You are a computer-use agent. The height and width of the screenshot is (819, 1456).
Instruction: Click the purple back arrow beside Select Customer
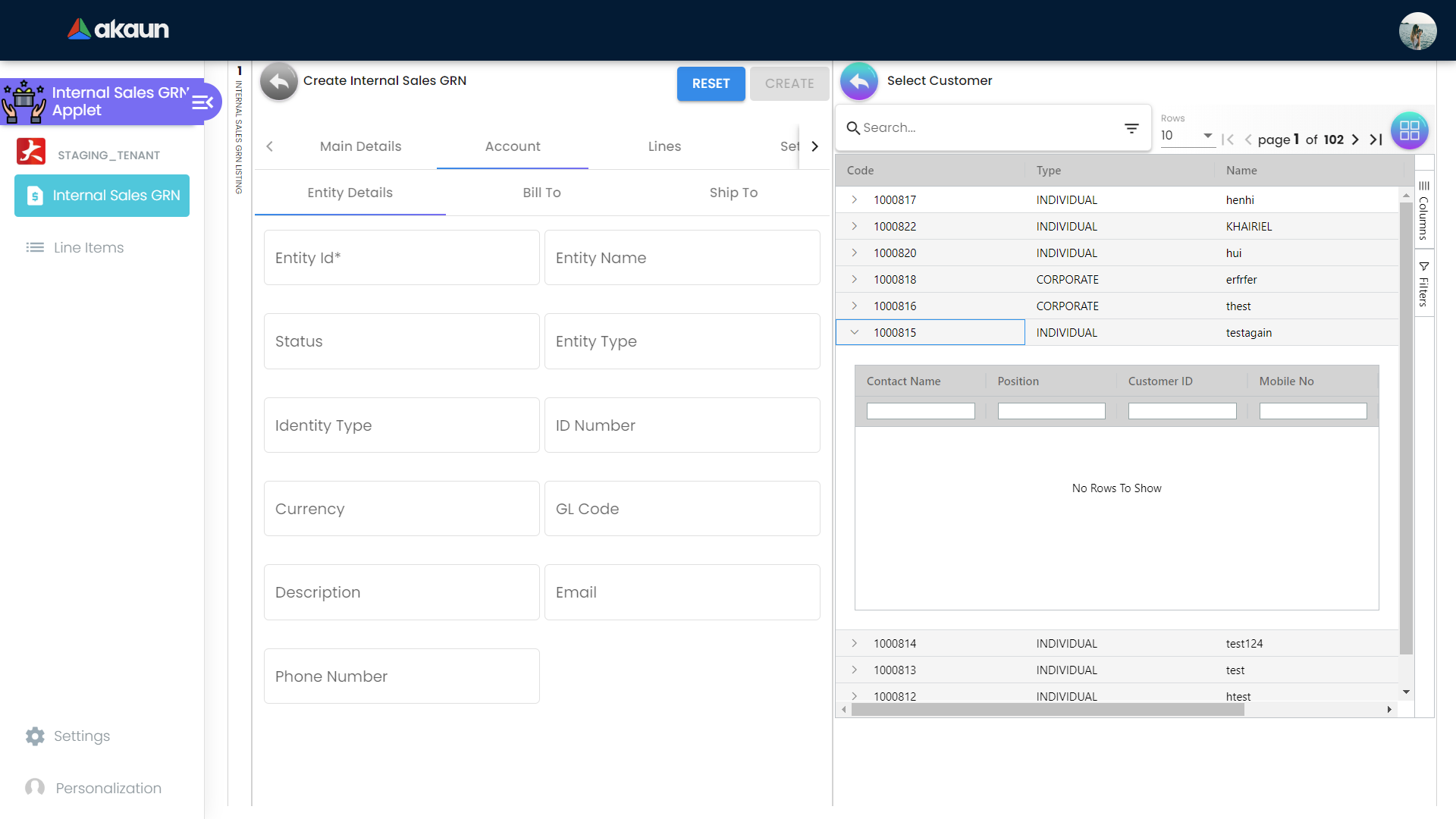(859, 81)
